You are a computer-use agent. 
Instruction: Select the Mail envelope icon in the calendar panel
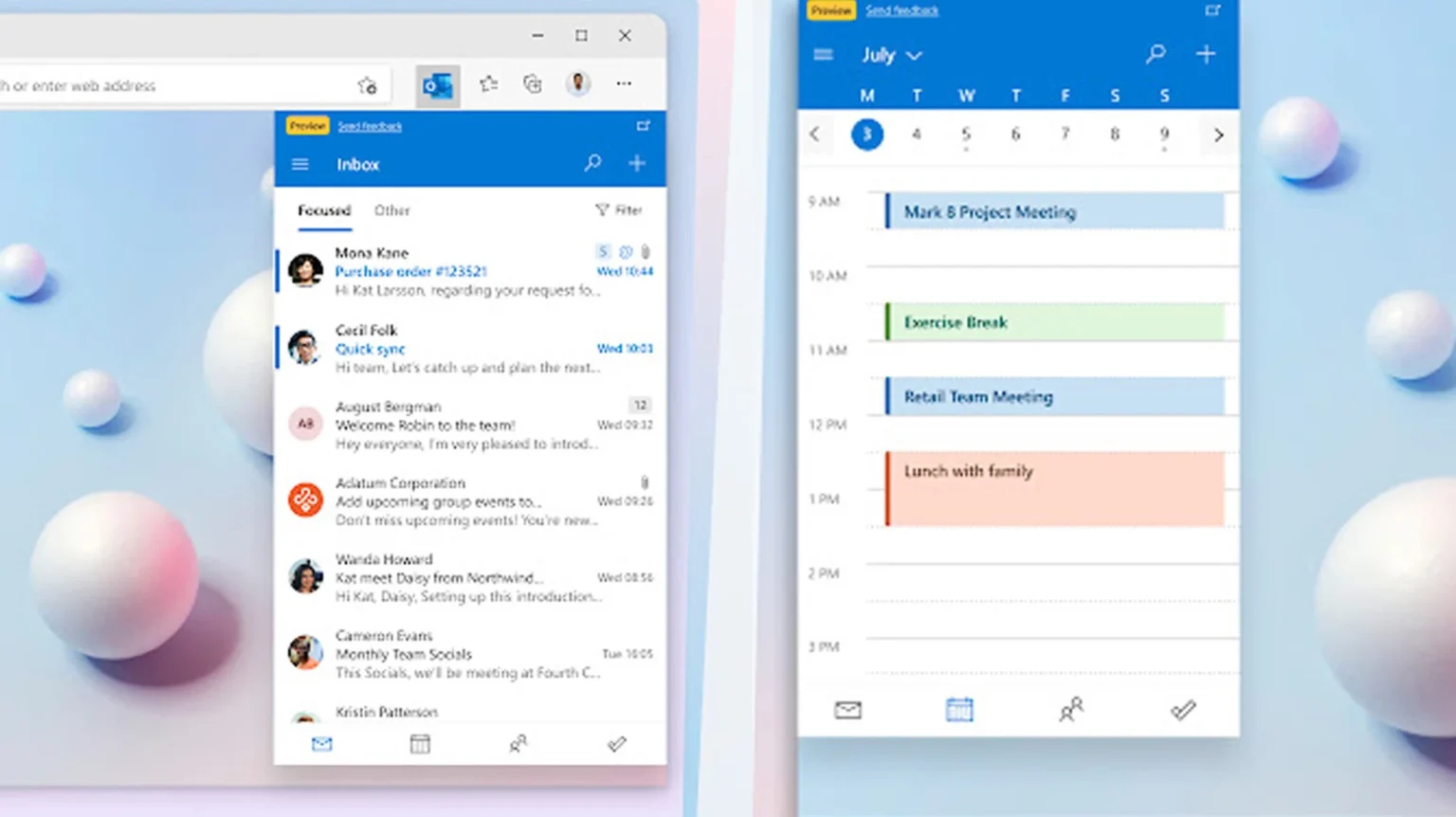click(x=847, y=709)
